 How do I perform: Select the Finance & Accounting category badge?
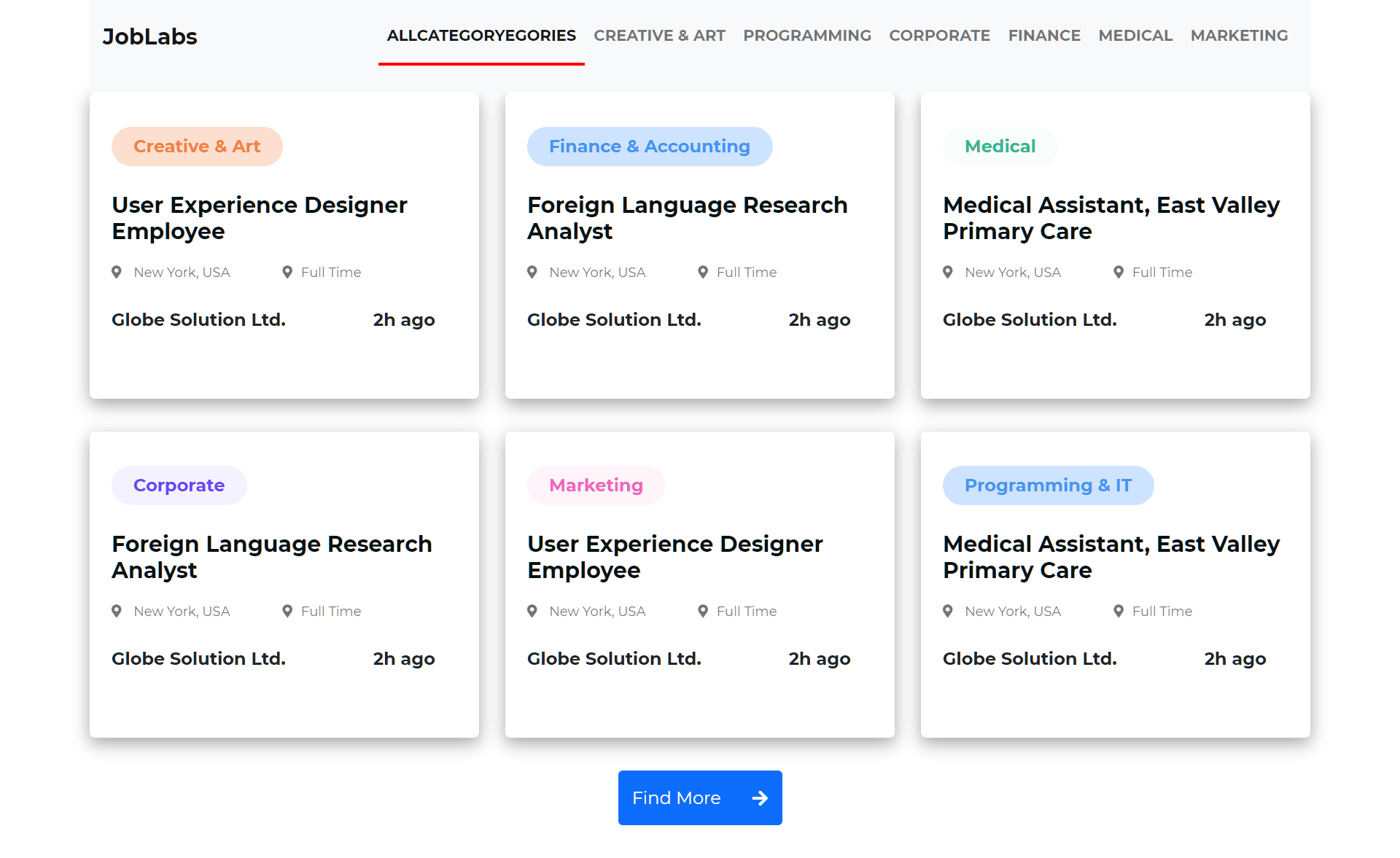click(x=650, y=146)
